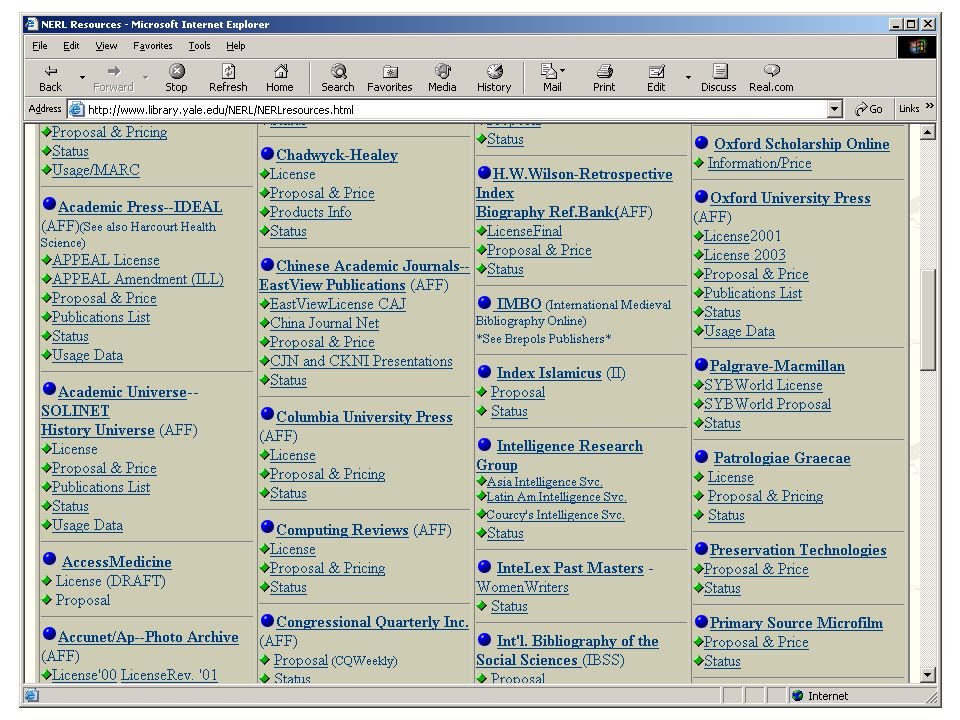Viewport: 960px width, 720px height.
Task: Open the Primary Source Microfilm link
Action: pos(796,623)
